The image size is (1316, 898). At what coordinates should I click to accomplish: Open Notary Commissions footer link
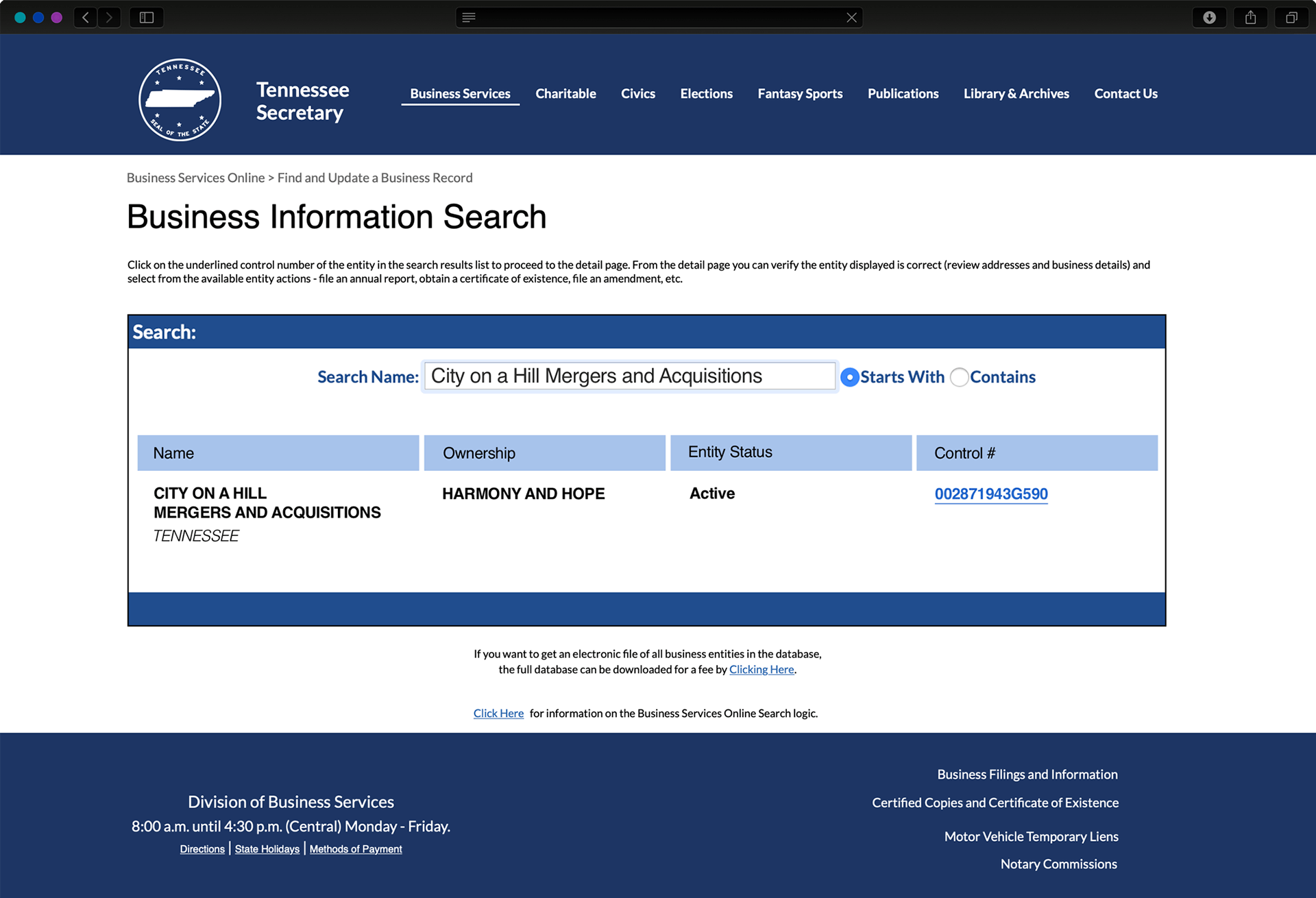click(1058, 864)
